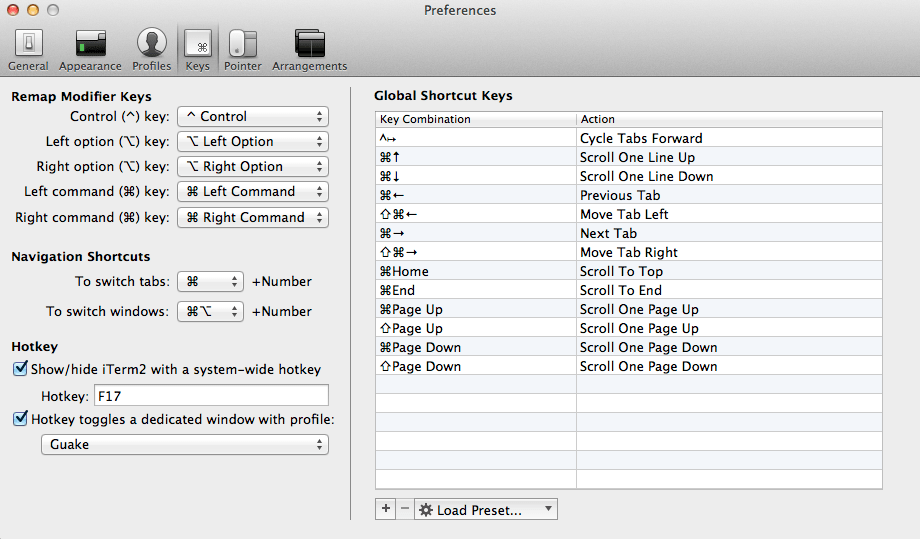Sort by the Key Combination column header
The width and height of the screenshot is (920, 539).
click(x=476, y=119)
